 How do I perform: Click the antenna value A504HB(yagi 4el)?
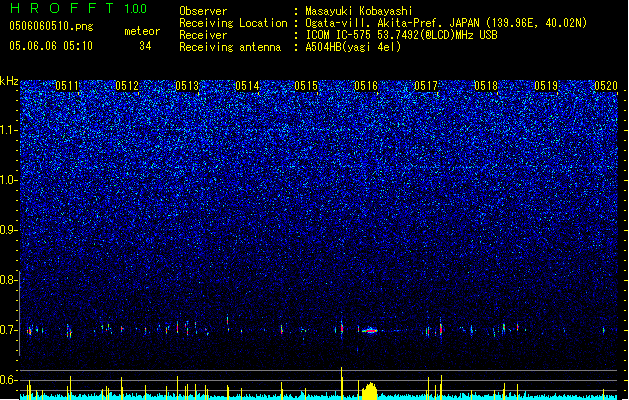pyautogui.click(x=353, y=47)
